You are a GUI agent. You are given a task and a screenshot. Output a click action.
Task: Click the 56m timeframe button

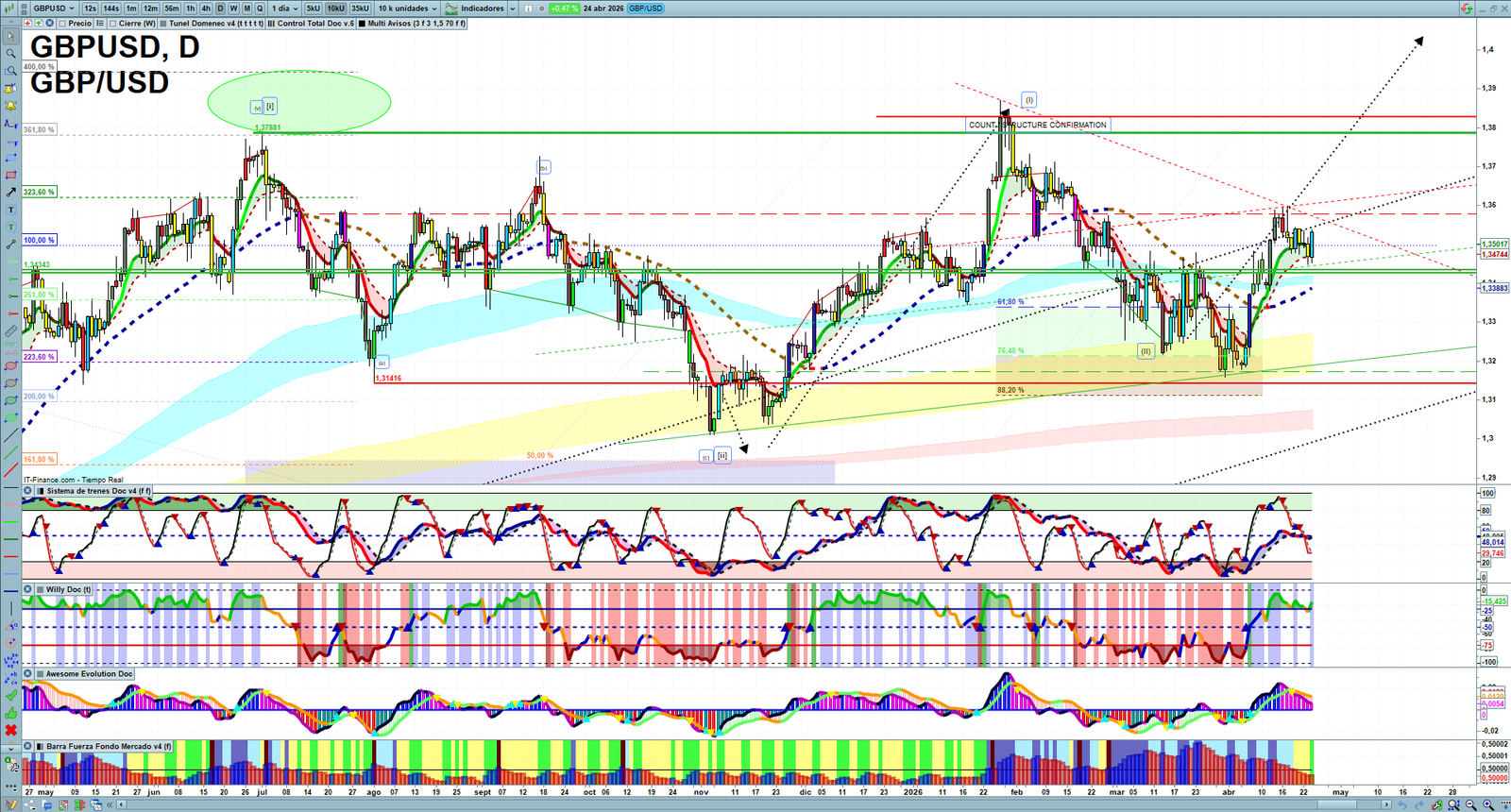[172, 8]
